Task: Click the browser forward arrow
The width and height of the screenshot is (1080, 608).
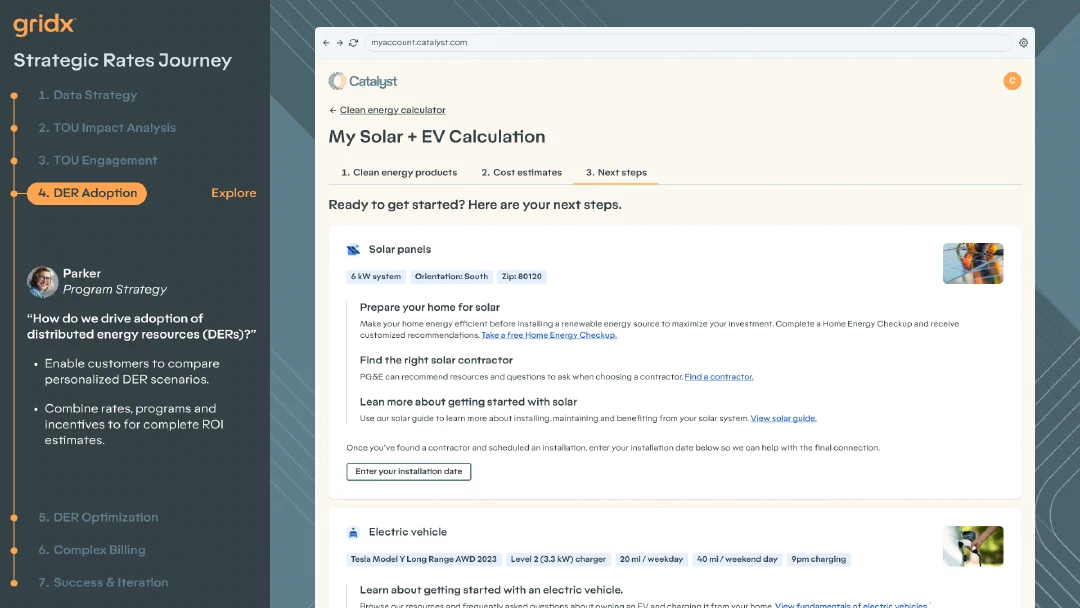Action: tap(340, 43)
